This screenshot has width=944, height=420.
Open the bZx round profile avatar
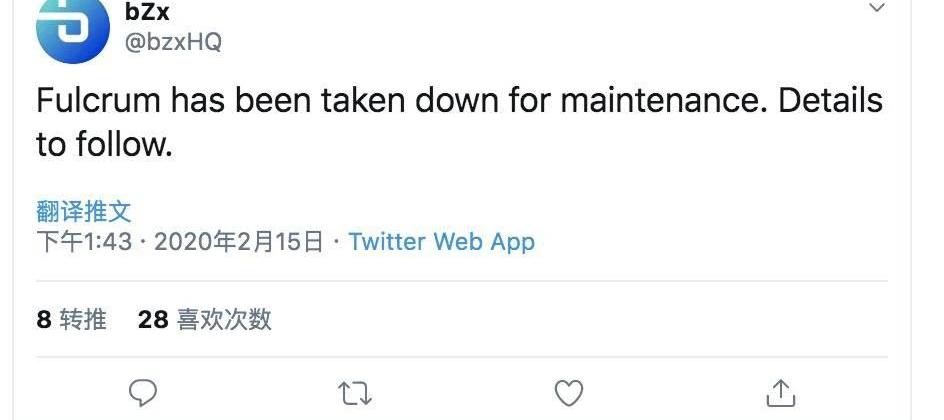[x=73, y=27]
